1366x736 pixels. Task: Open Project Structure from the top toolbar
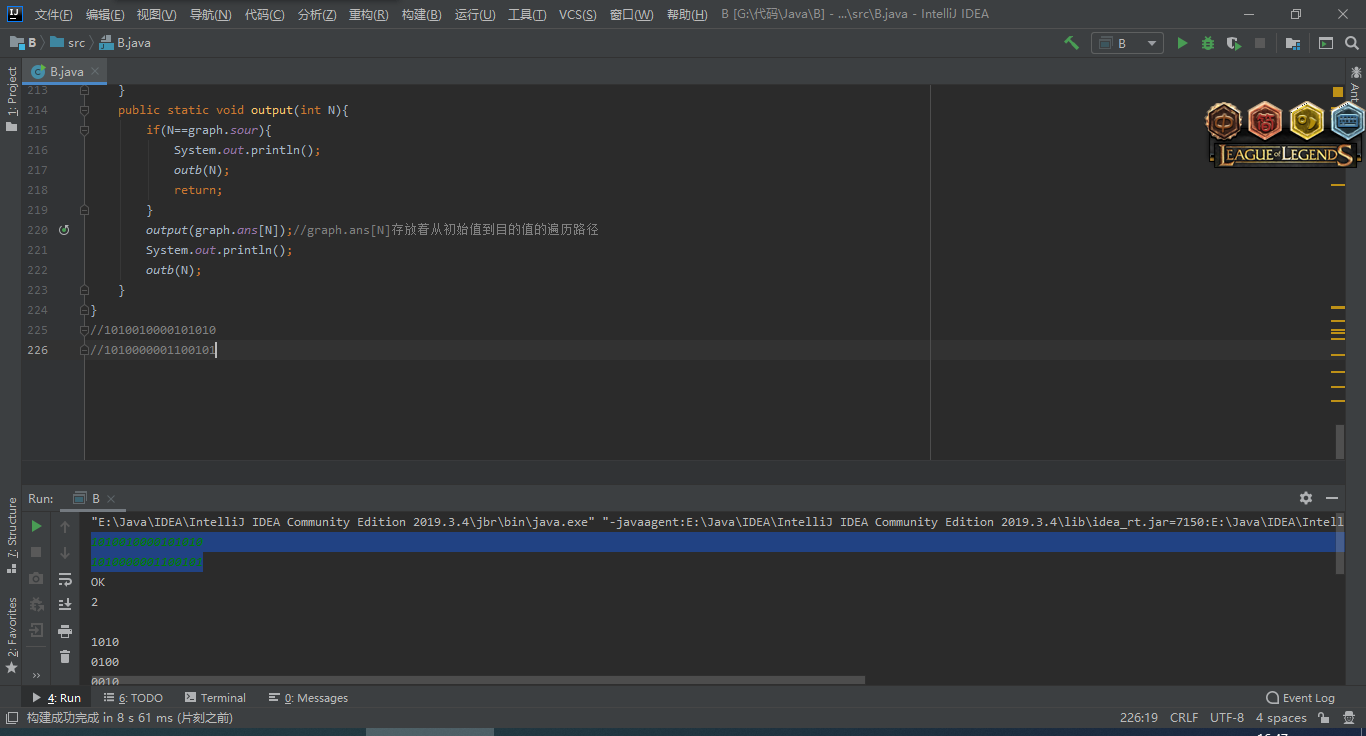tap(1293, 43)
